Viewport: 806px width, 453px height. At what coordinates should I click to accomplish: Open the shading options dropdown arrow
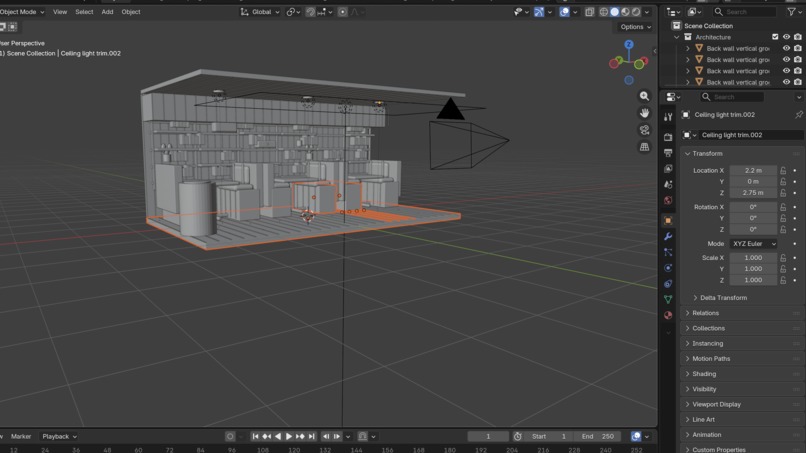point(647,12)
